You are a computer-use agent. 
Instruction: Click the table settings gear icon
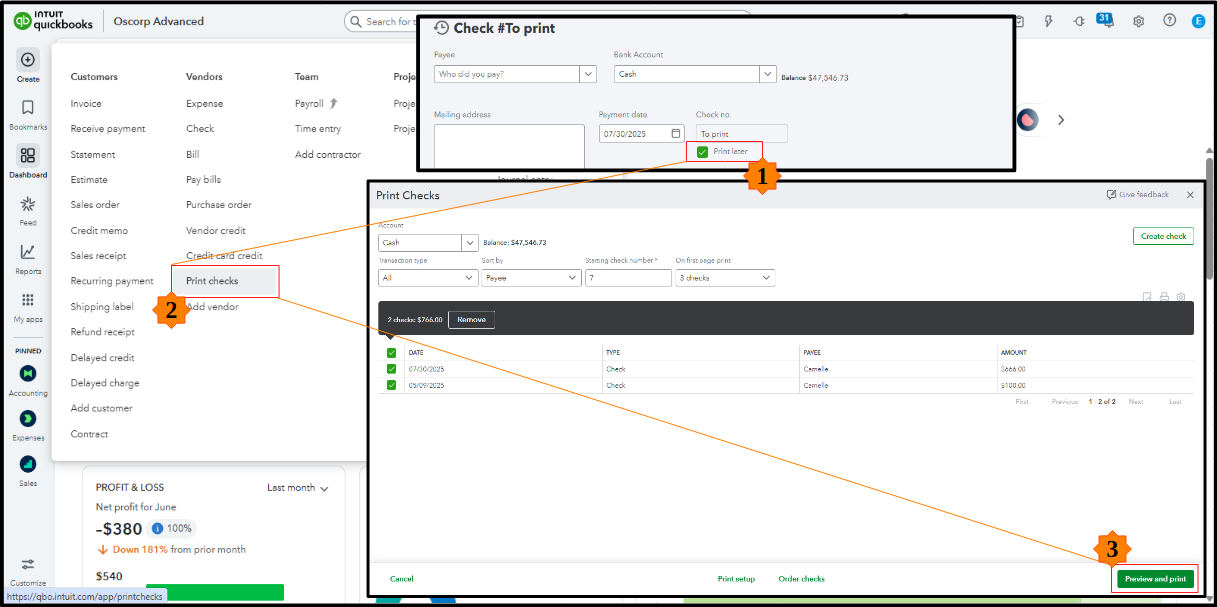pos(1181,297)
